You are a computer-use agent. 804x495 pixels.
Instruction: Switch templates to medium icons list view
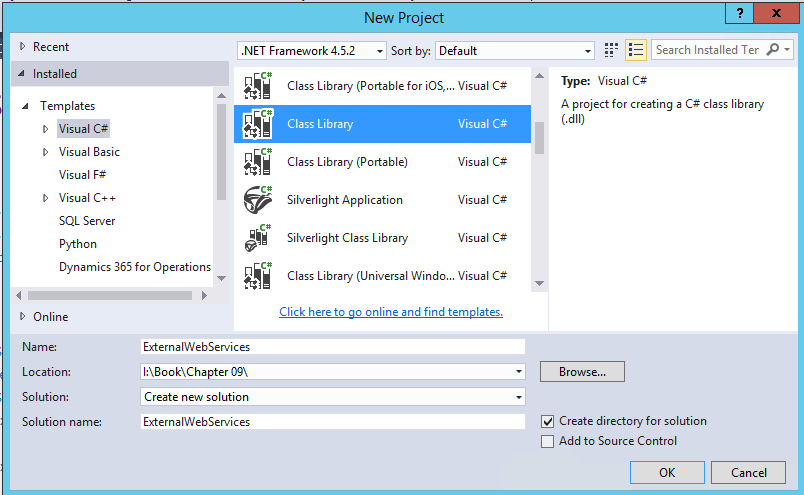tap(635, 50)
